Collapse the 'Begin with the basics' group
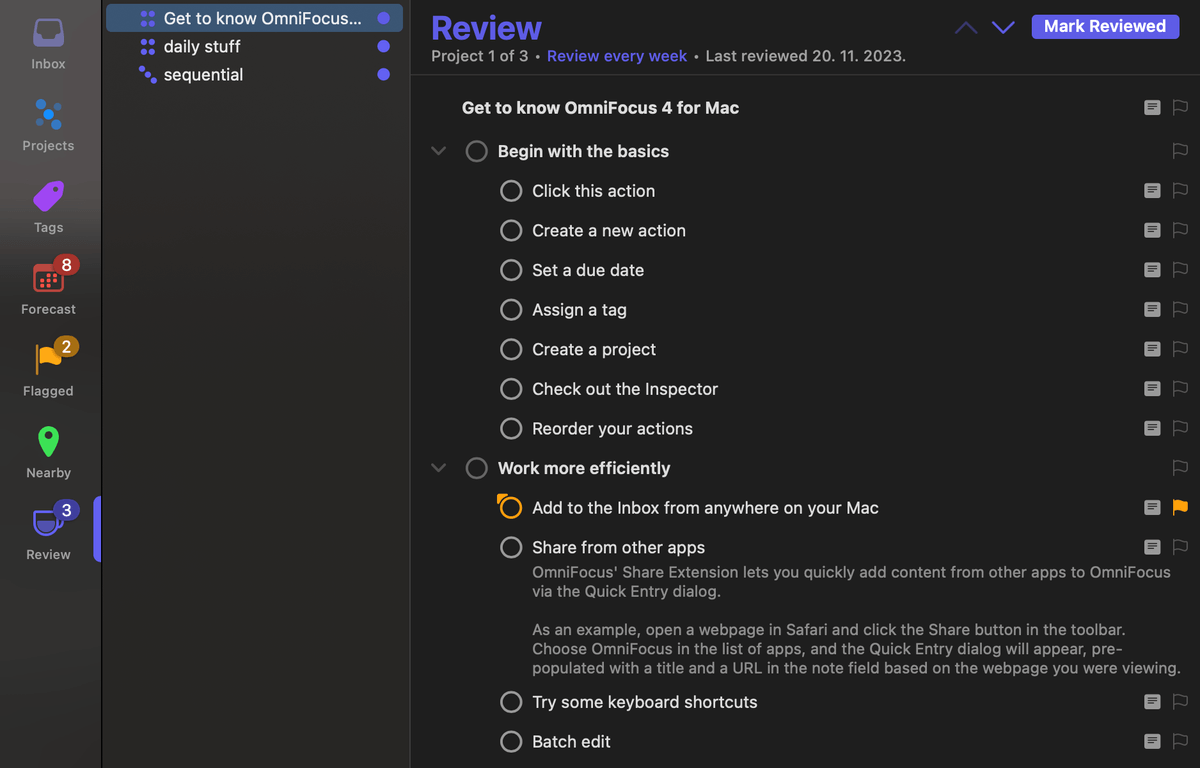The width and height of the screenshot is (1200, 768). pos(438,150)
